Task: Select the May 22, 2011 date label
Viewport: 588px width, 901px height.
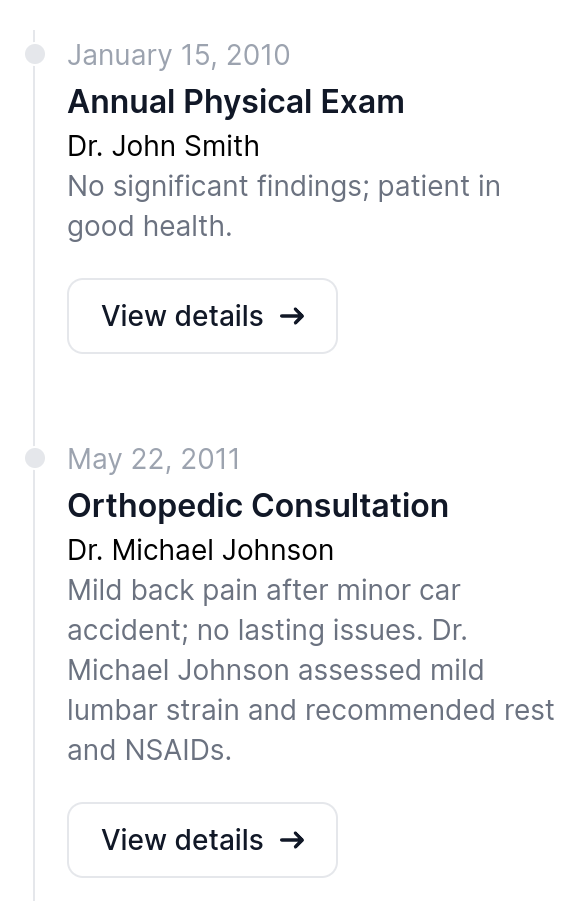Action: pos(153,459)
